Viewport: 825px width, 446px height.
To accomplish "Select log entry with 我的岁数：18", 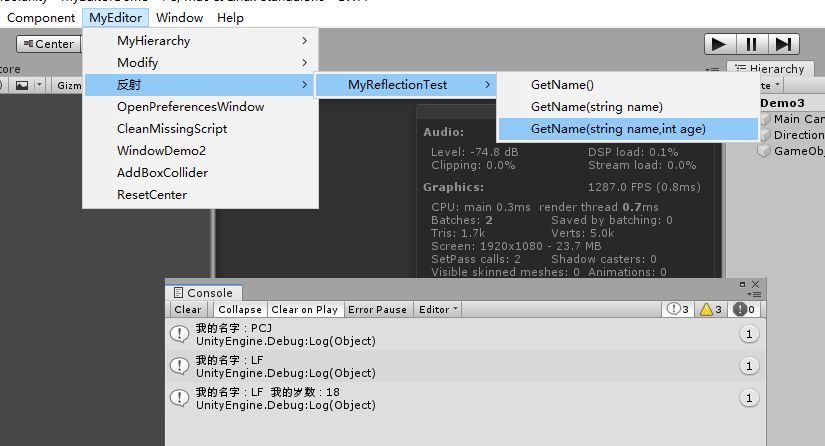I will (466, 399).
